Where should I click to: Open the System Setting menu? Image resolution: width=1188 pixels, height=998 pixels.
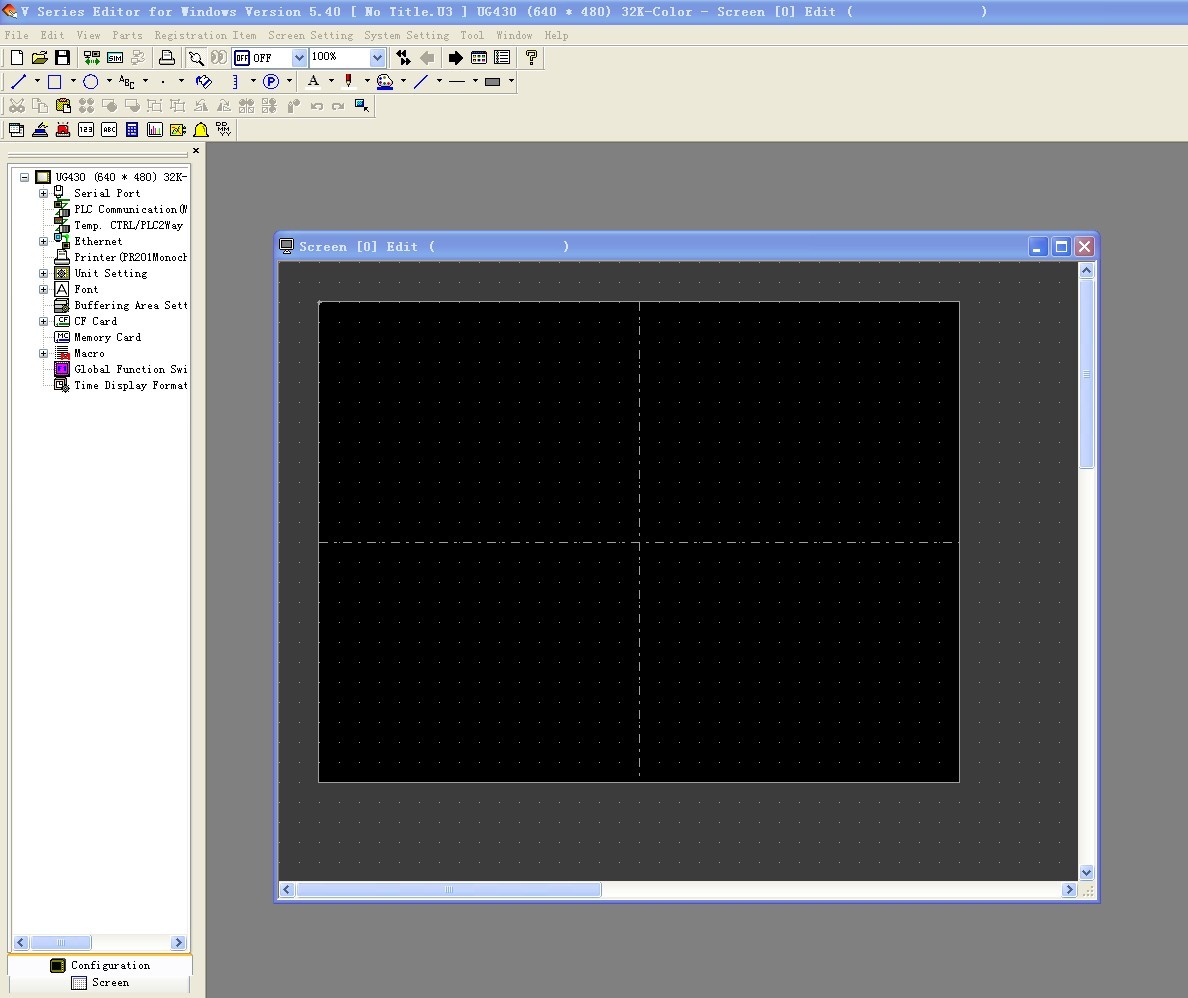tap(406, 35)
